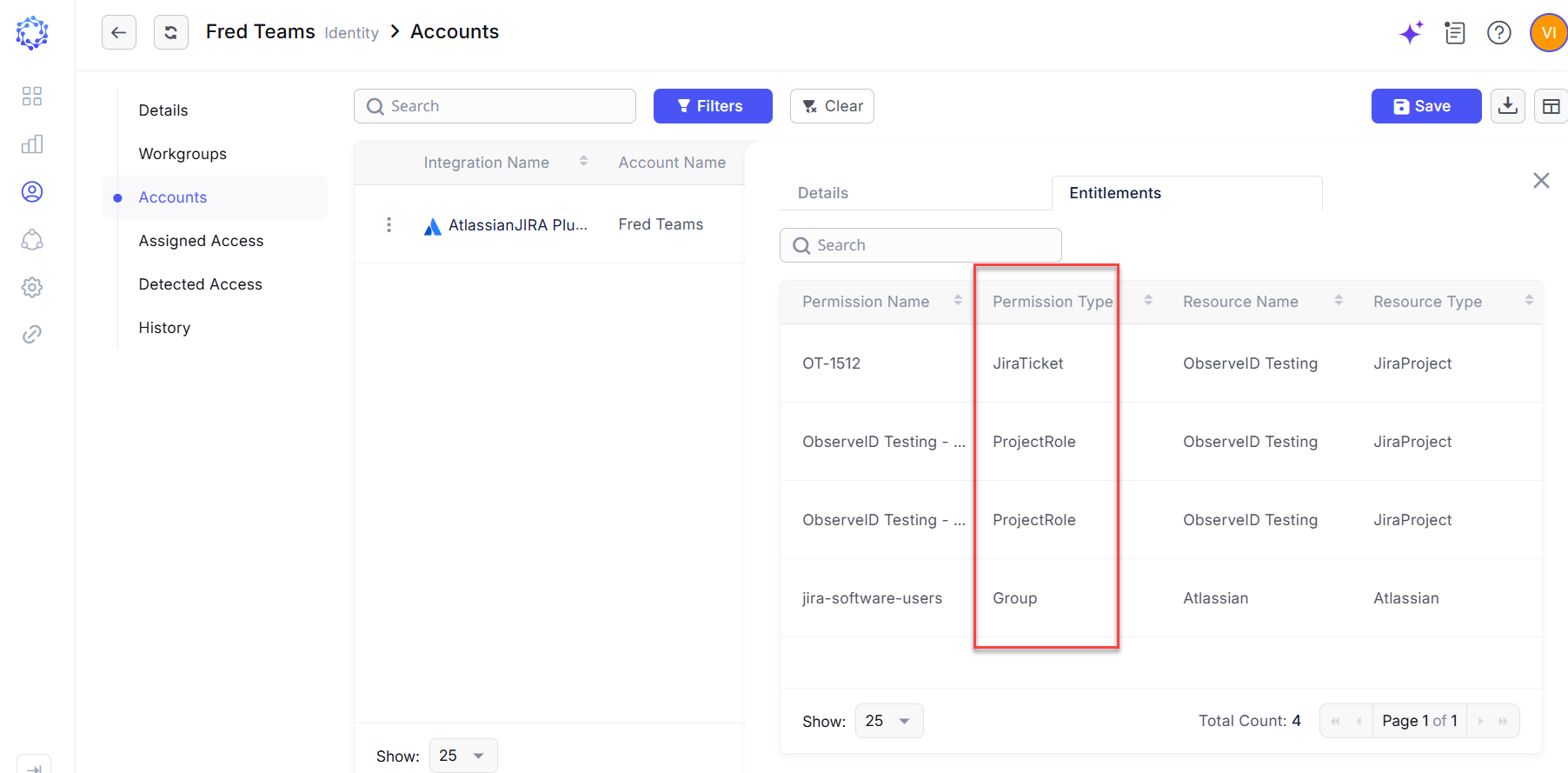Open Detected Access in the left menu
Viewport: 1568px width, 773px height.
pyautogui.click(x=200, y=284)
